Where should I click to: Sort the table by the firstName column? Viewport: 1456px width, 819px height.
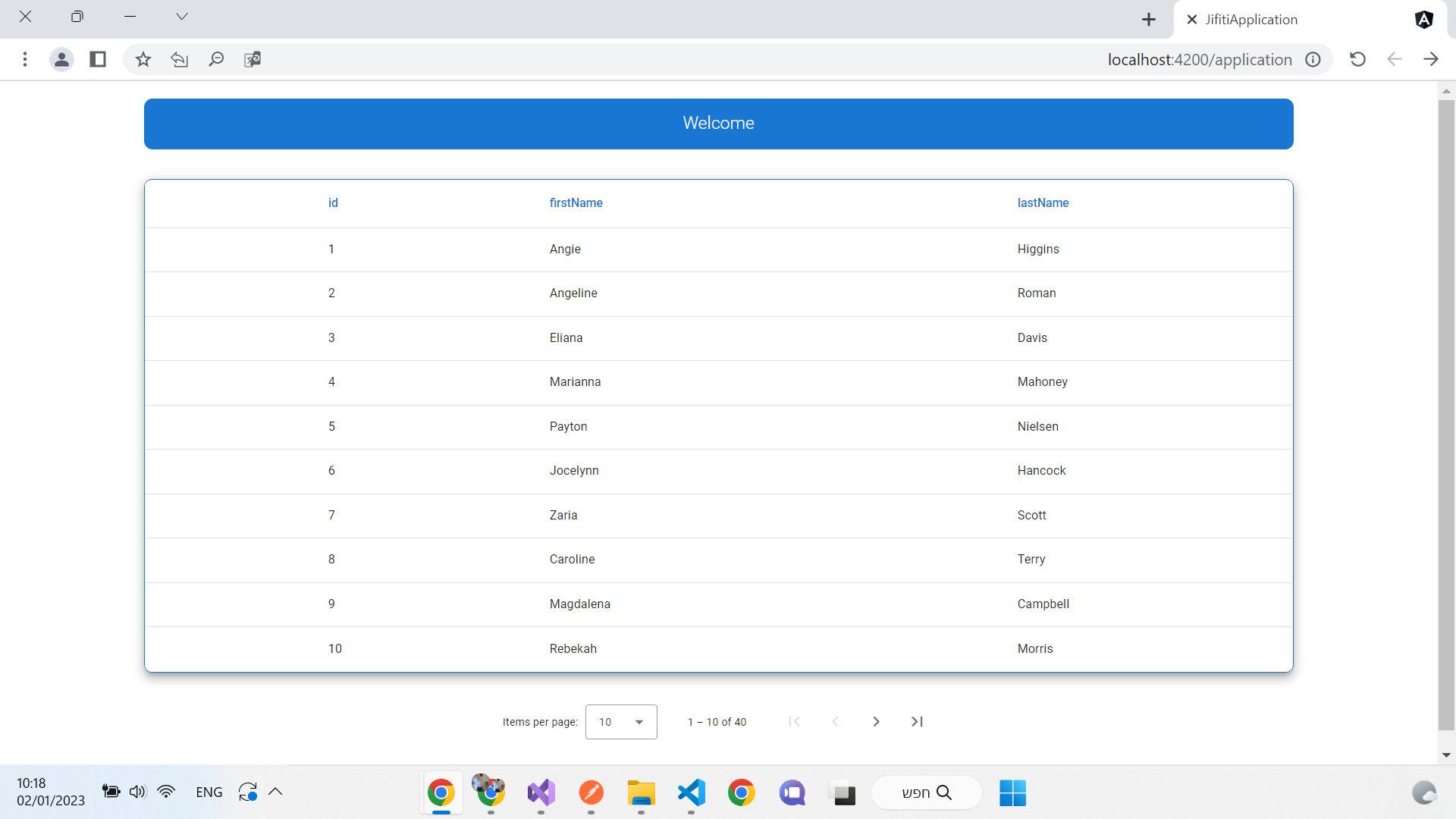coord(576,202)
